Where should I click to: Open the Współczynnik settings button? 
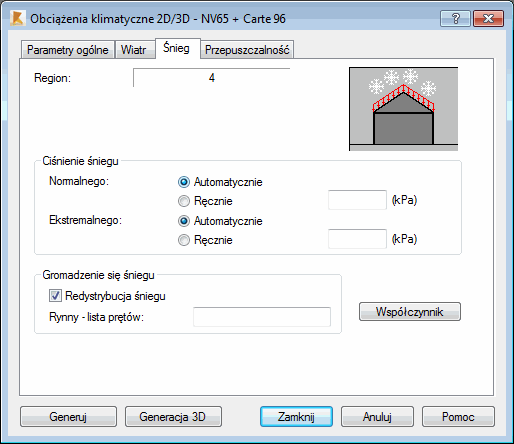click(x=410, y=312)
